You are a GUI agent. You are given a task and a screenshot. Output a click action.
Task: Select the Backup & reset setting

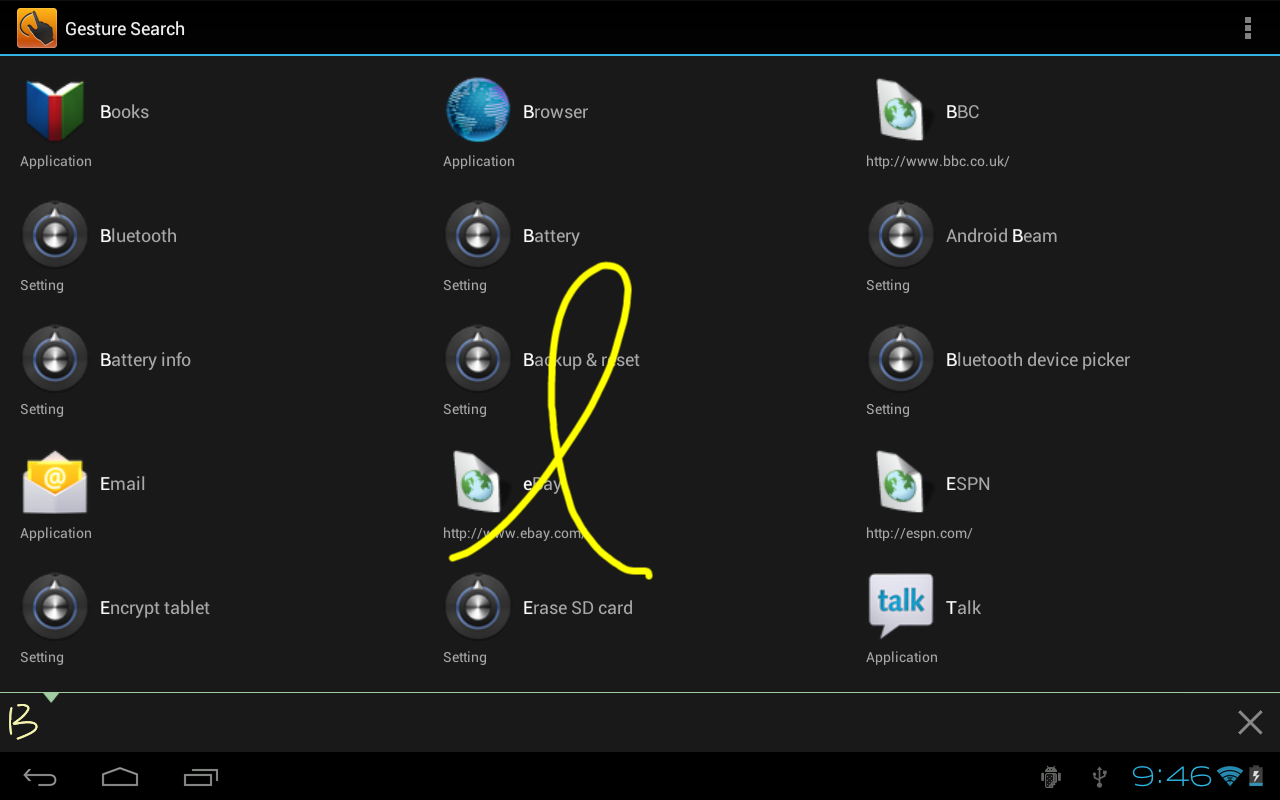(x=581, y=359)
